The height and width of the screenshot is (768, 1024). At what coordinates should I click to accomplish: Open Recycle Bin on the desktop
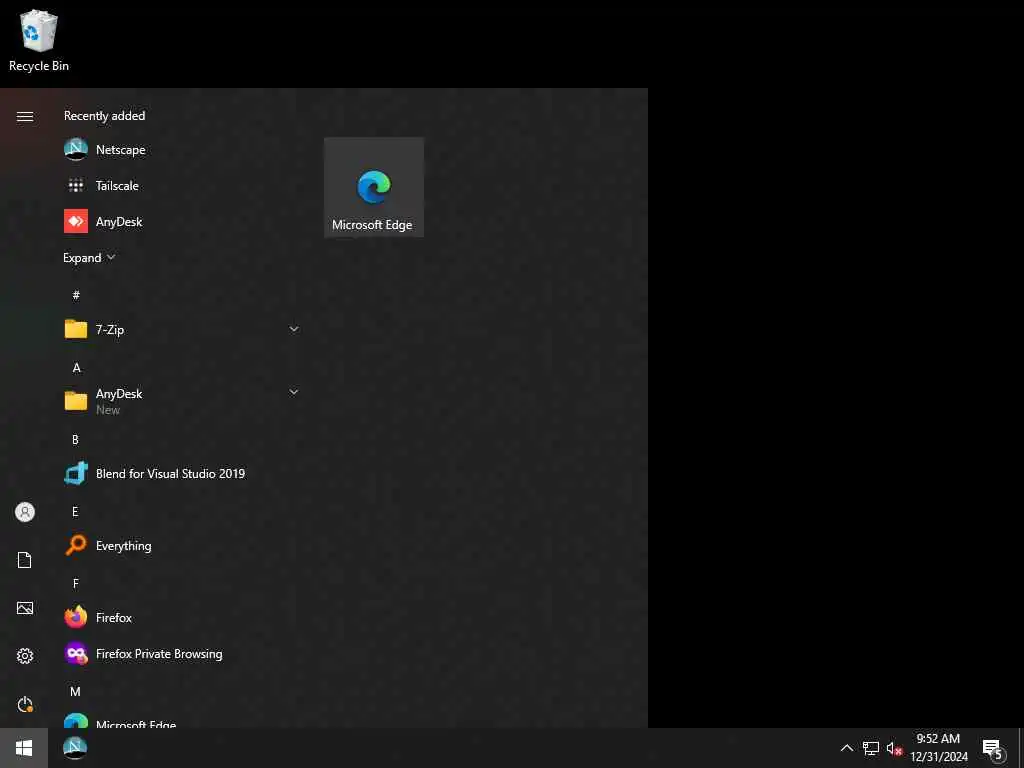(x=39, y=40)
